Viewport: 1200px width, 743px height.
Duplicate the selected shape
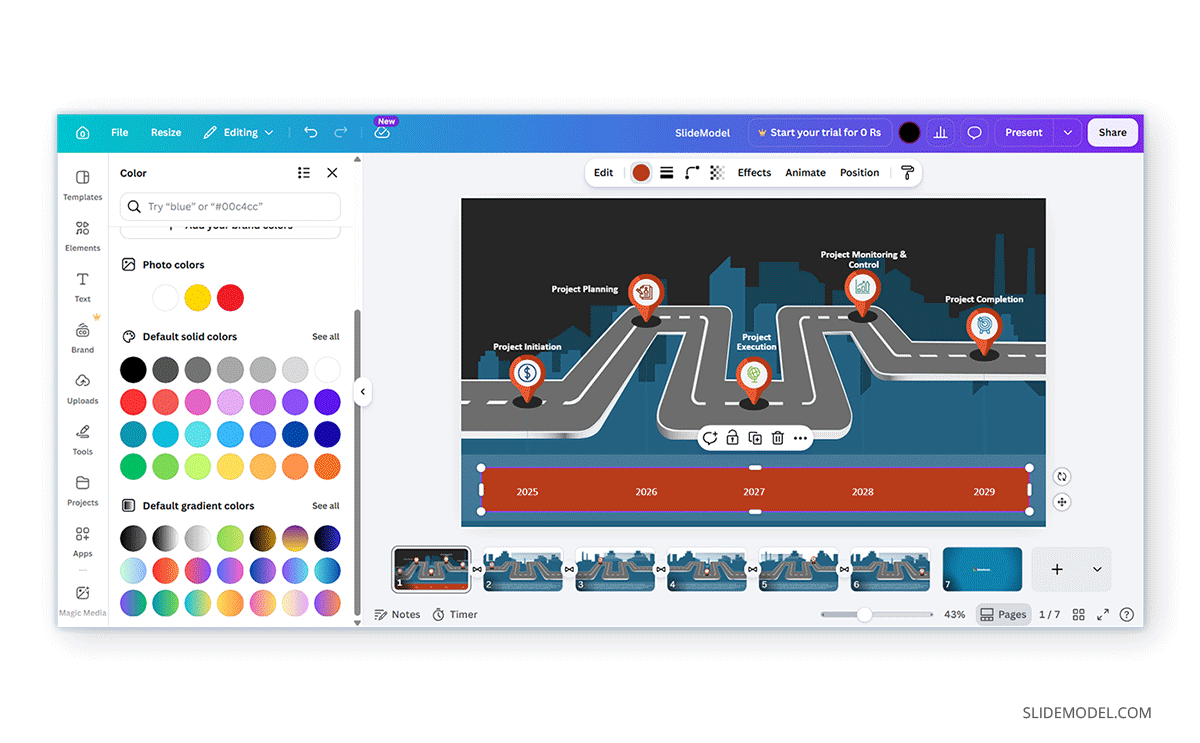pyautogui.click(x=755, y=438)
